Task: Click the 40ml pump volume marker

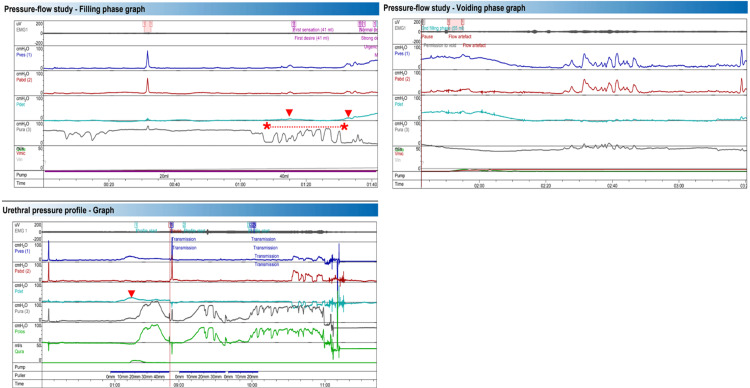Action: point(285,176)
